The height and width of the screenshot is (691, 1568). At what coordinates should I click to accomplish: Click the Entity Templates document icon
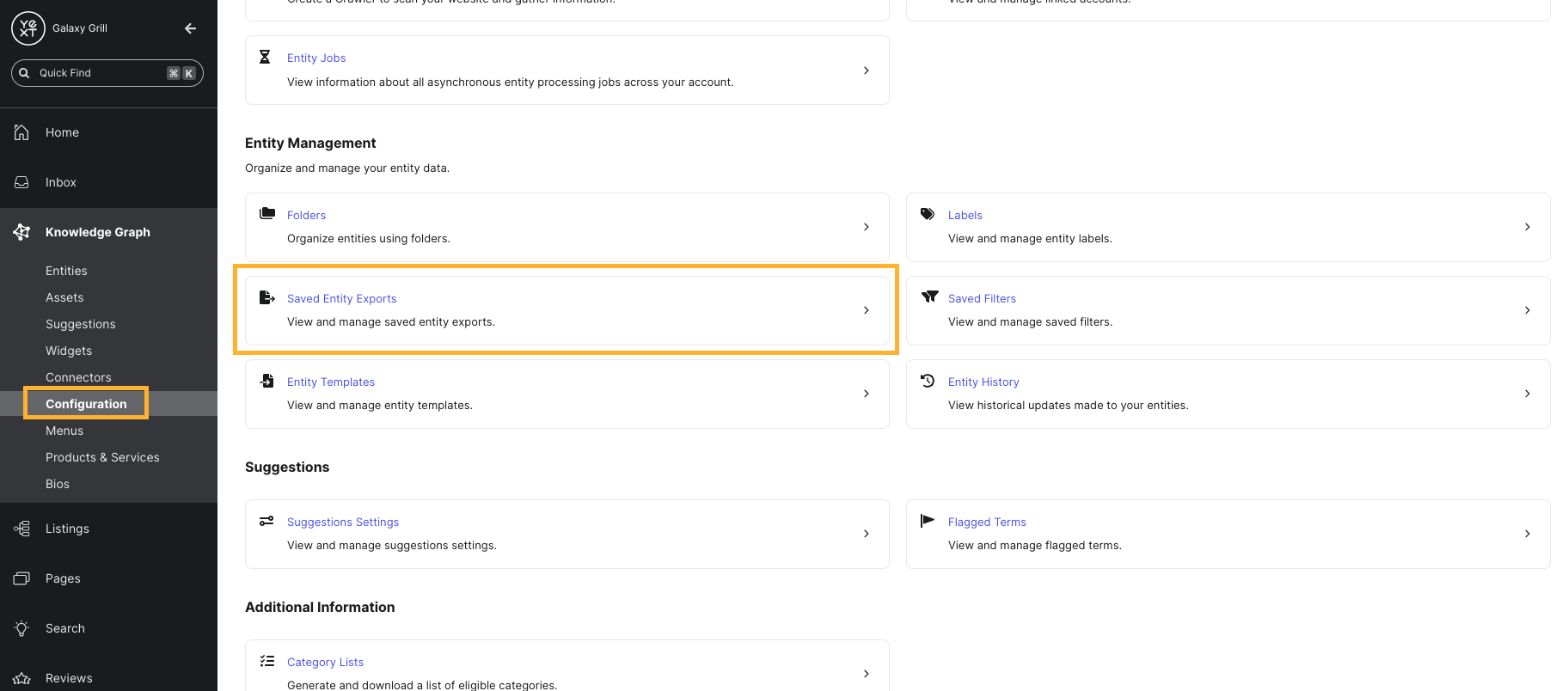tap(267, 381)
